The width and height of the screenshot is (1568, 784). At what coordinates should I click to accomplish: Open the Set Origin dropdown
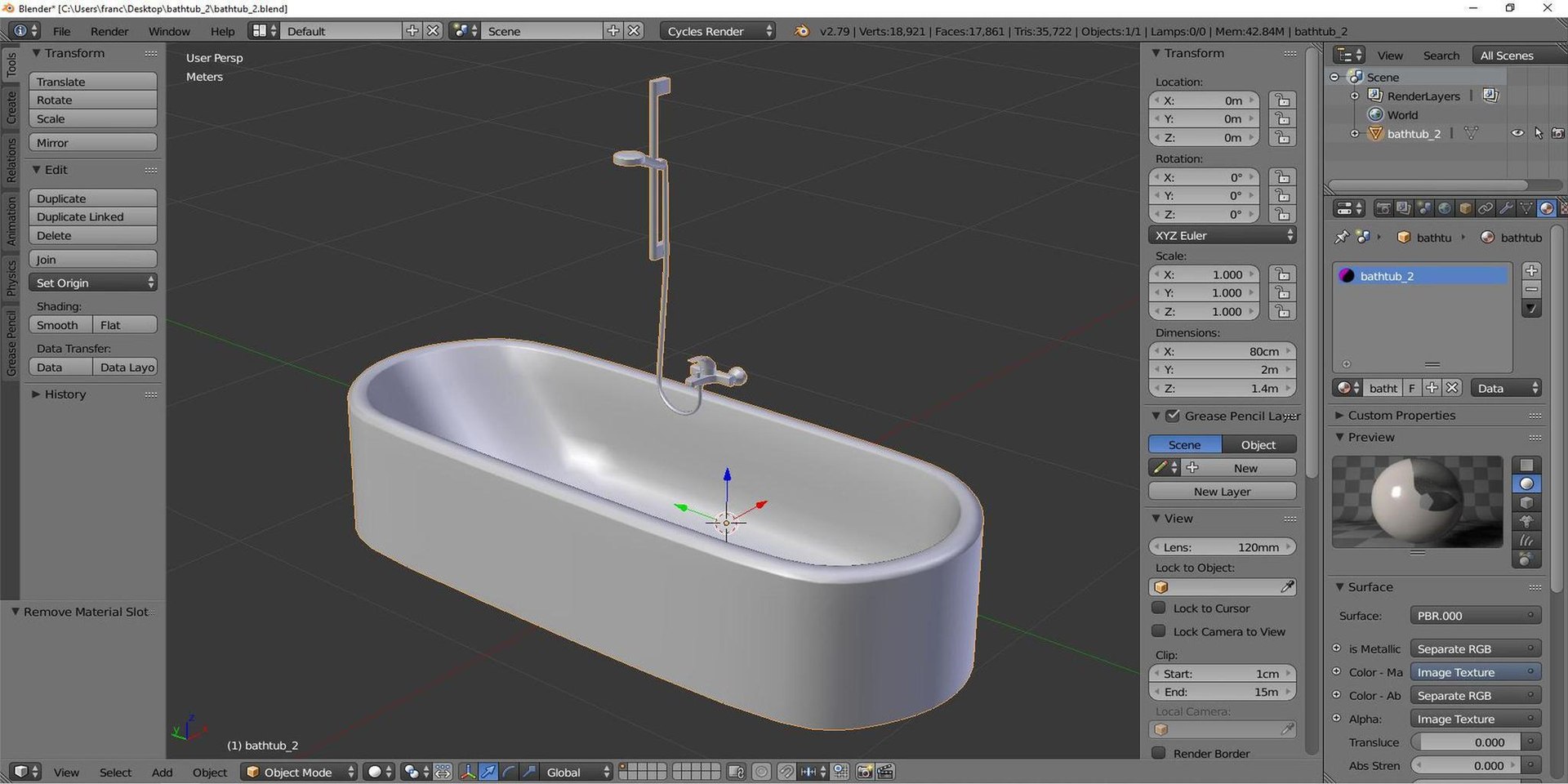coord(93,283)
